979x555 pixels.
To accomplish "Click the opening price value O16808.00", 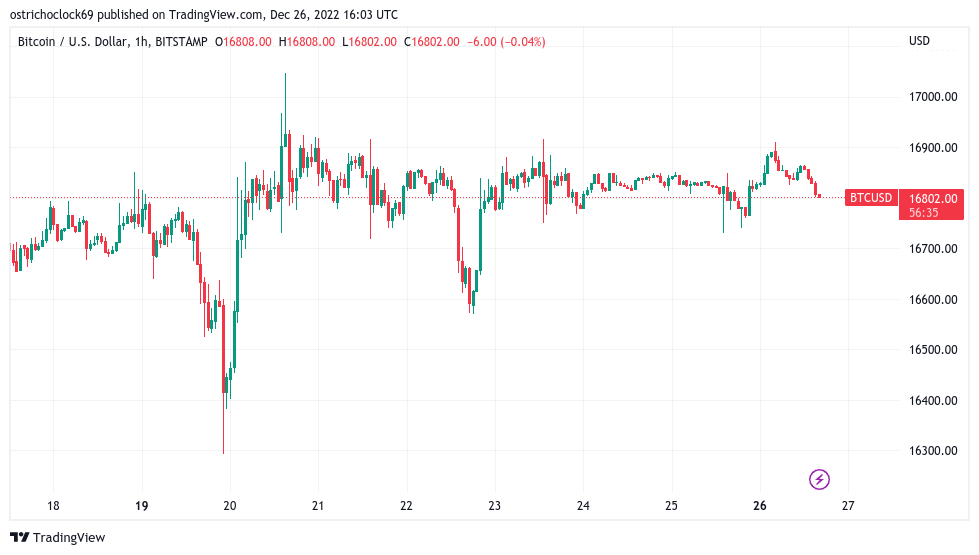I will coord(243,42).
